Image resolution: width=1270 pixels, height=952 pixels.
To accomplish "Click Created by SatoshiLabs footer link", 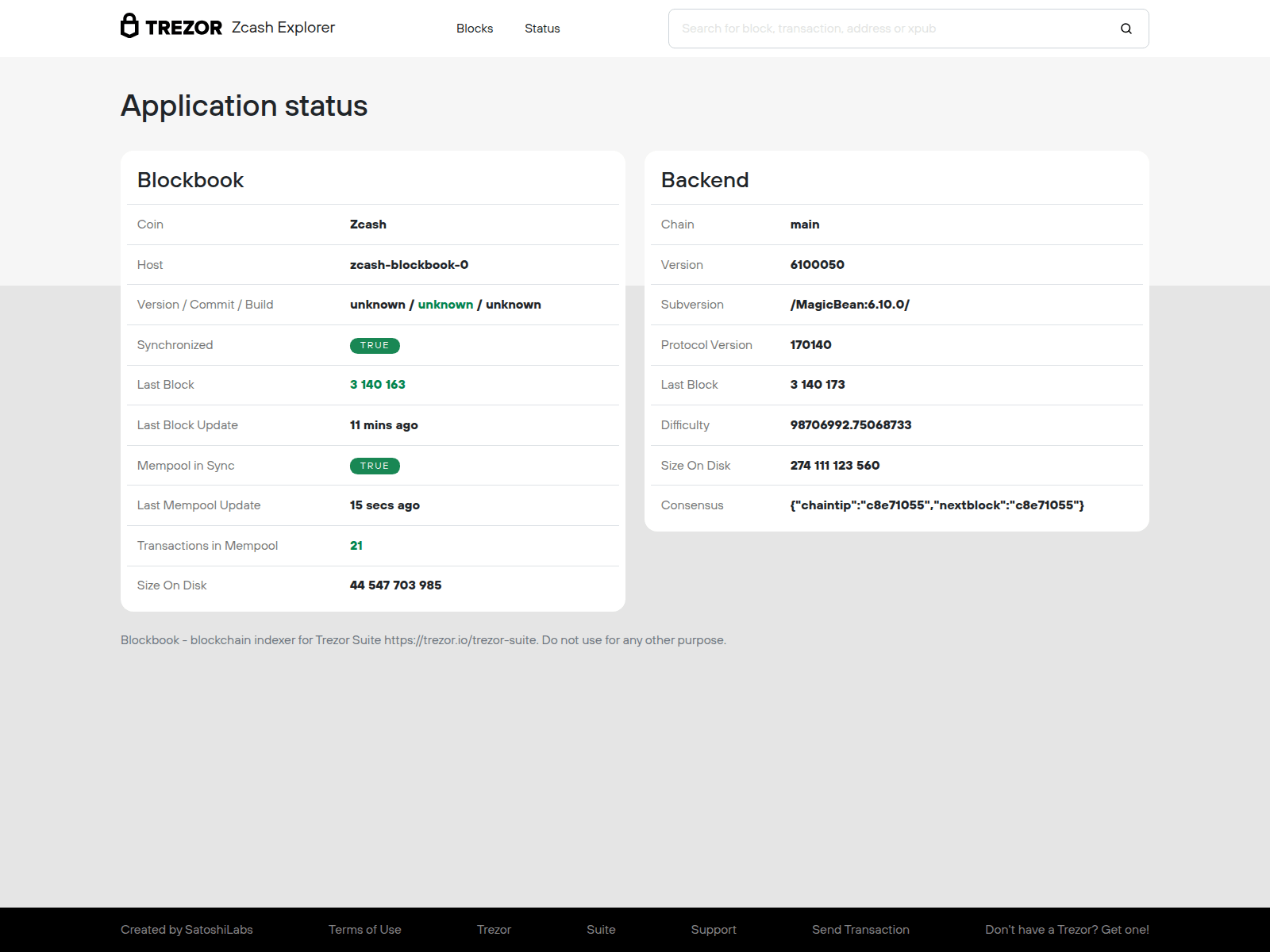I will pos(187,930).
